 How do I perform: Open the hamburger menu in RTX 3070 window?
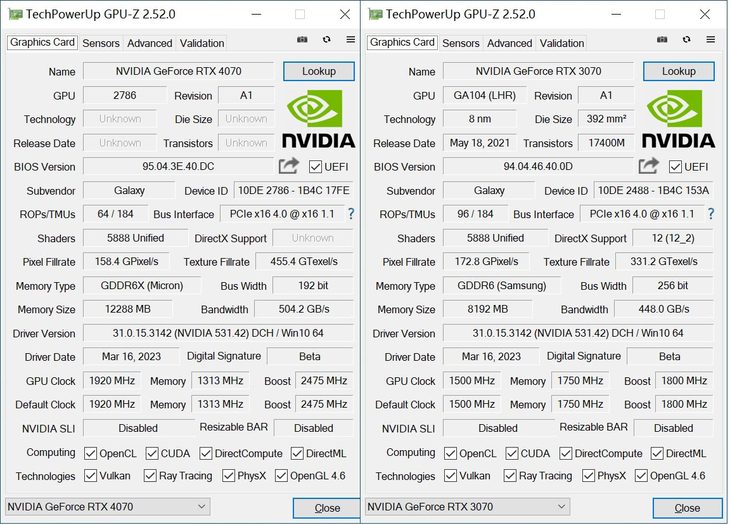pyautogui.click(x=710, y=40)
